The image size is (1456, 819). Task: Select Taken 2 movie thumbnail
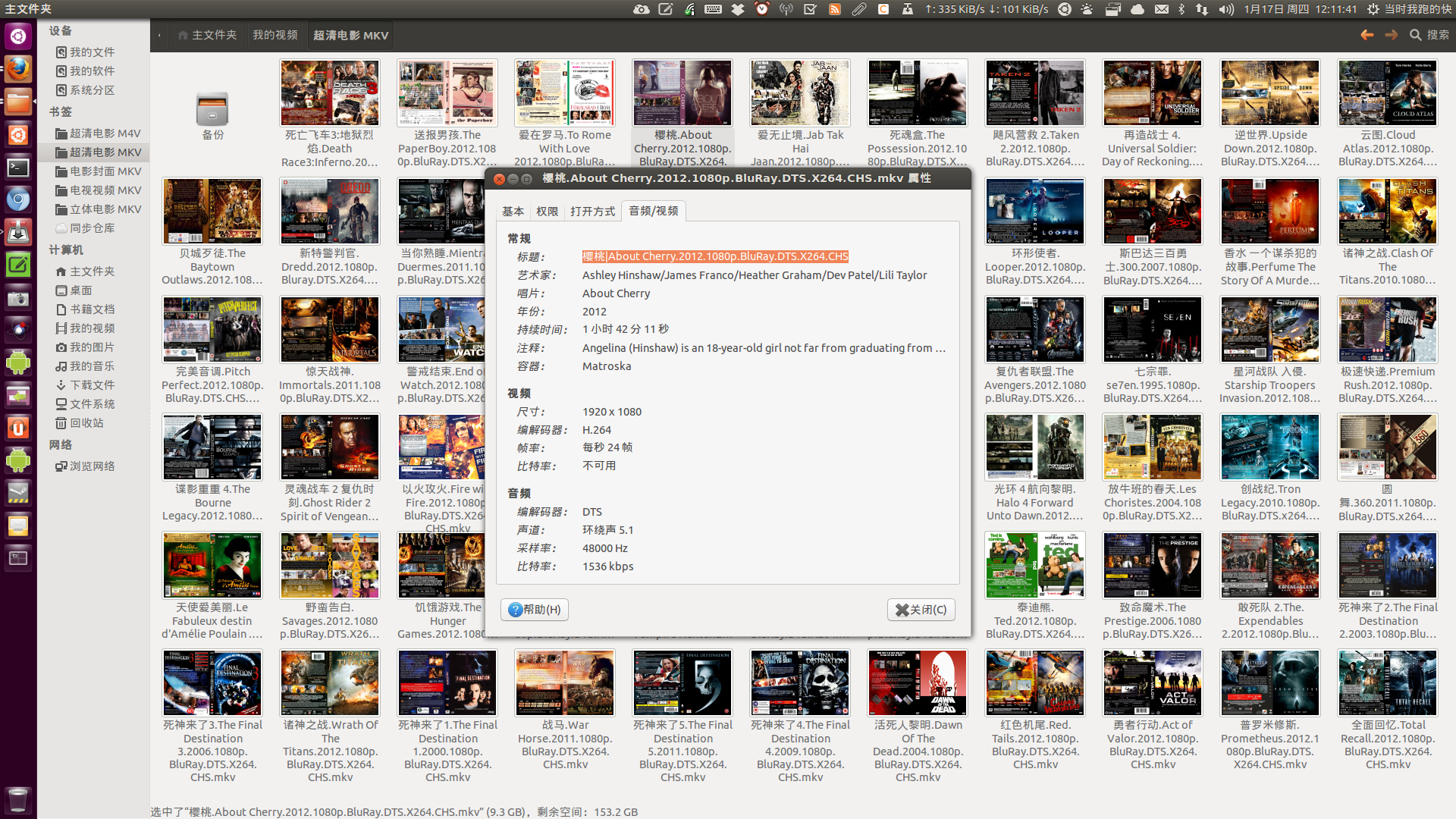(1035, 93)
